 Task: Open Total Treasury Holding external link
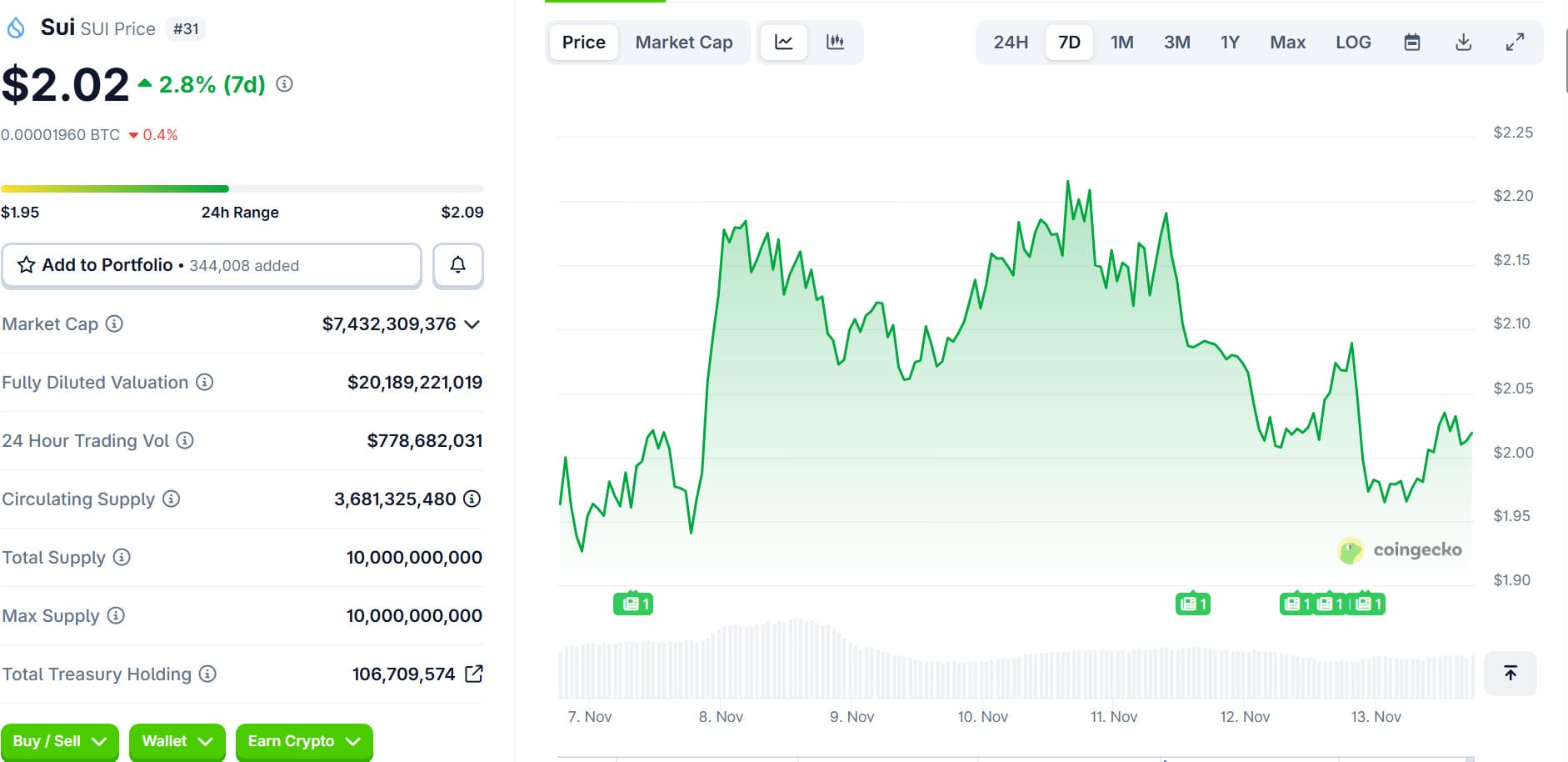pyautogui.click(x=473, y=674)
